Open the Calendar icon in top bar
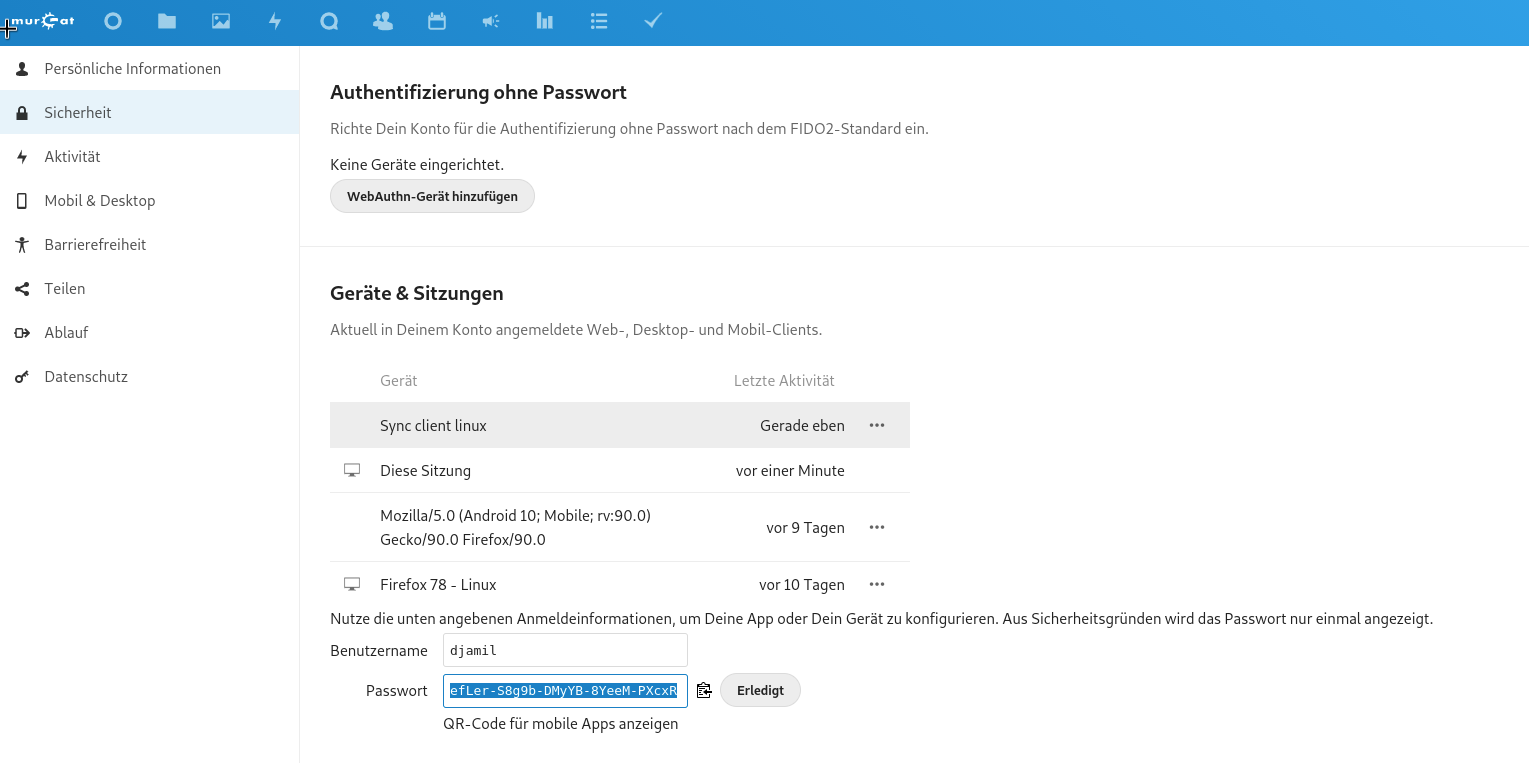This screenshot has width=1529, height=763. (437, 21)
